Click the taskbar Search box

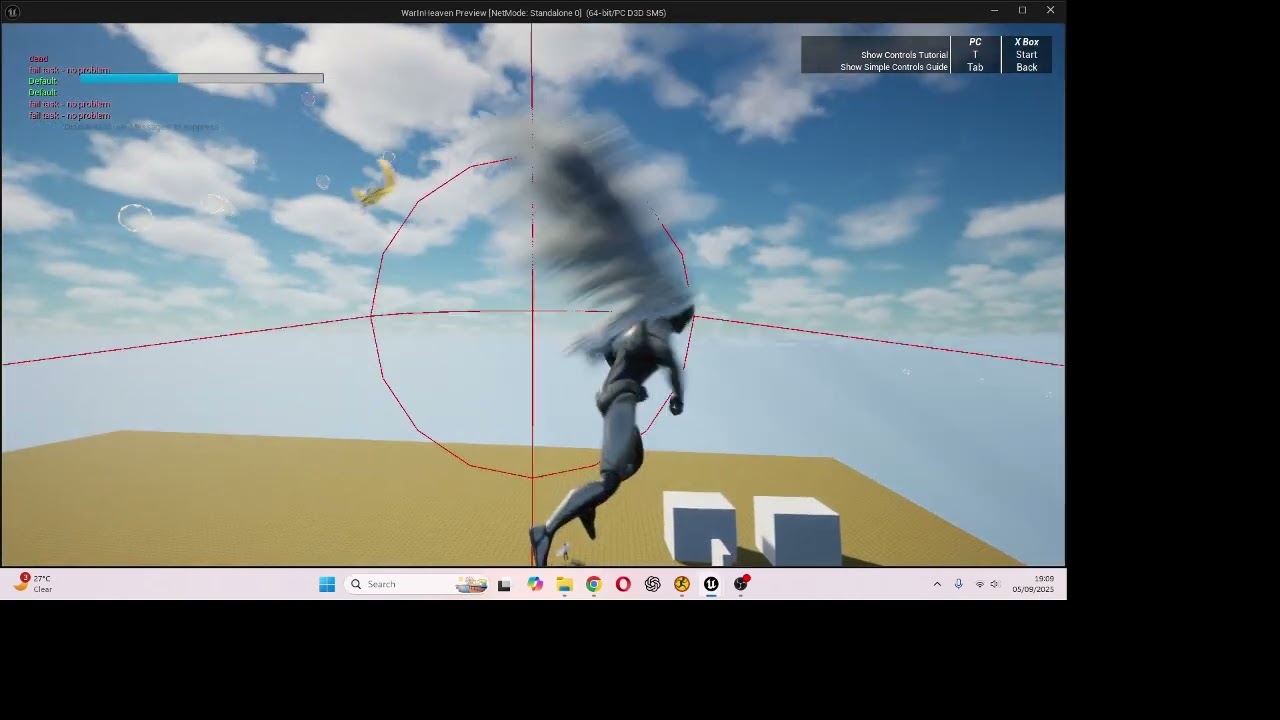coord(416,584)
